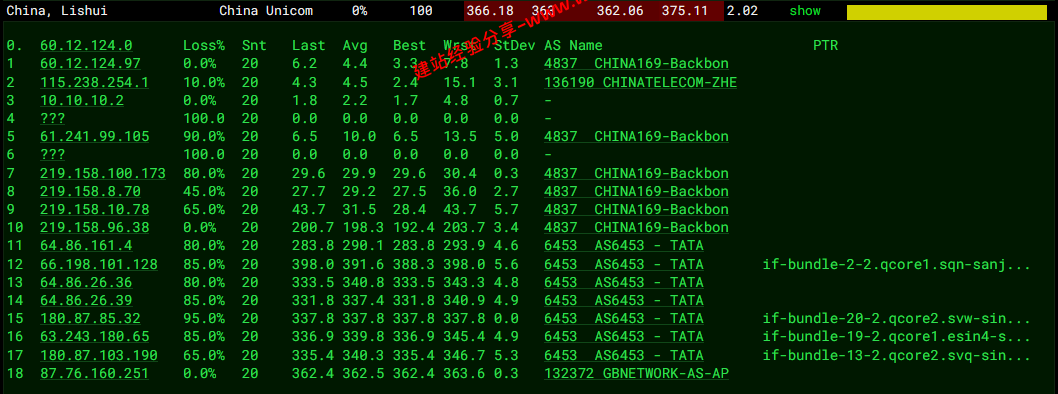This screenshot has width=1058, height=394.
Task: Open IP 66.198.101.128 link
Action: click(99, 264)
